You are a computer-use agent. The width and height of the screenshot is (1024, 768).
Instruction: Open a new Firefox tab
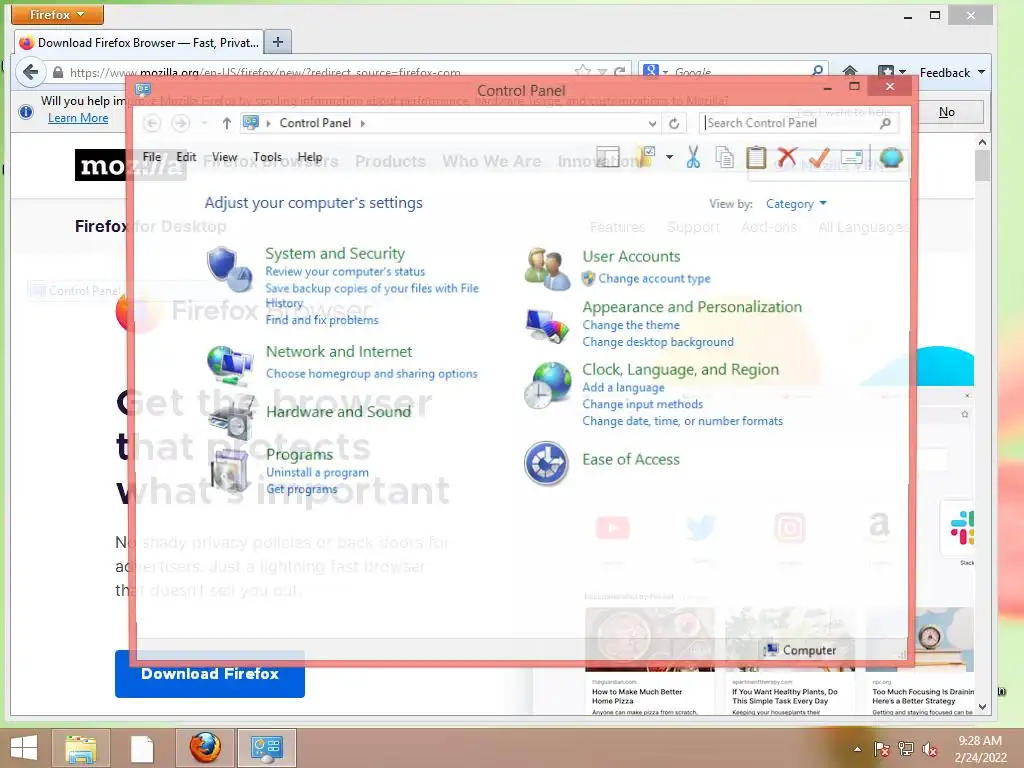[278, 42]
